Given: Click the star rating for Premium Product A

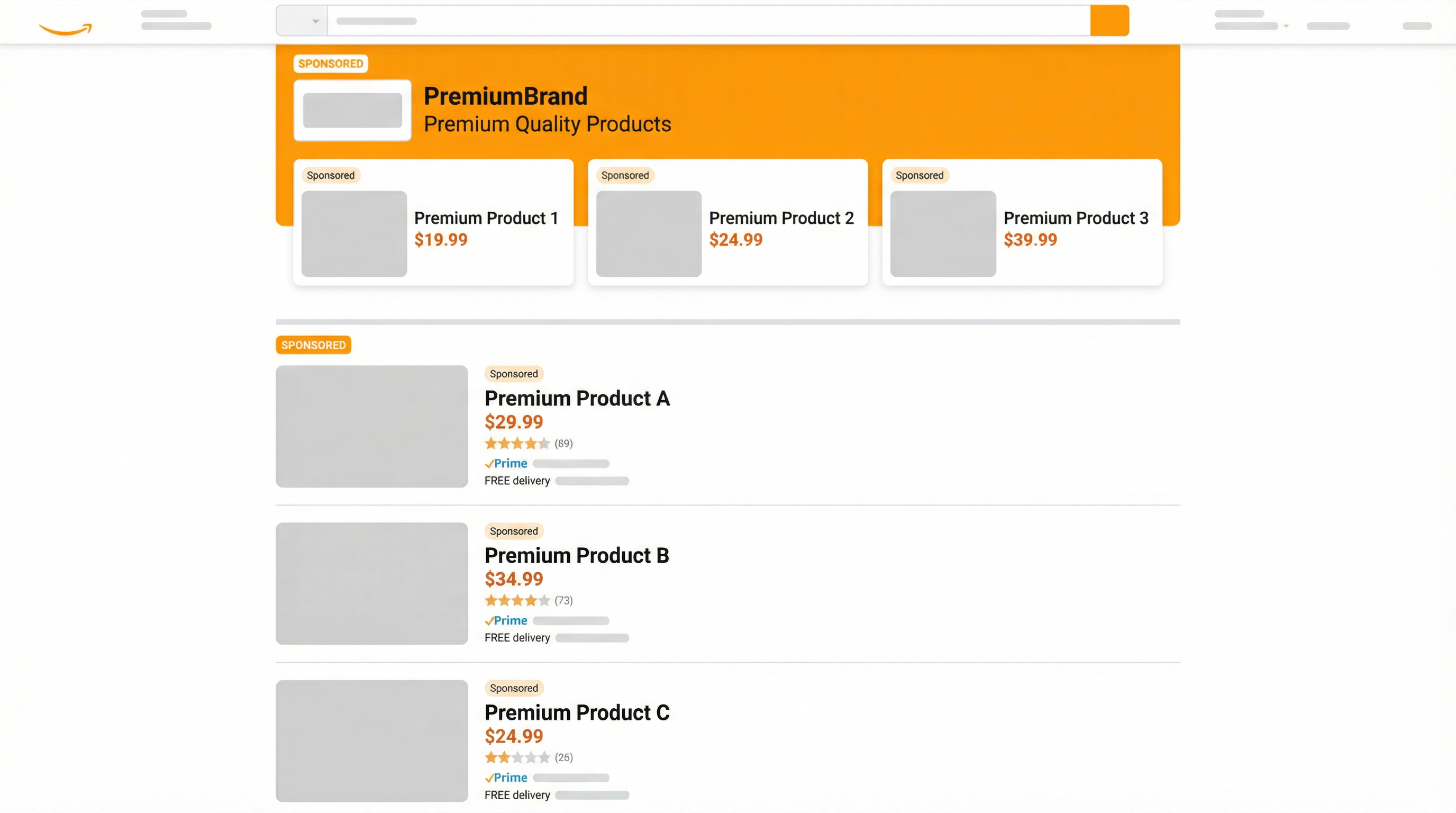Looking at the screenshot, I should point(517,444).
